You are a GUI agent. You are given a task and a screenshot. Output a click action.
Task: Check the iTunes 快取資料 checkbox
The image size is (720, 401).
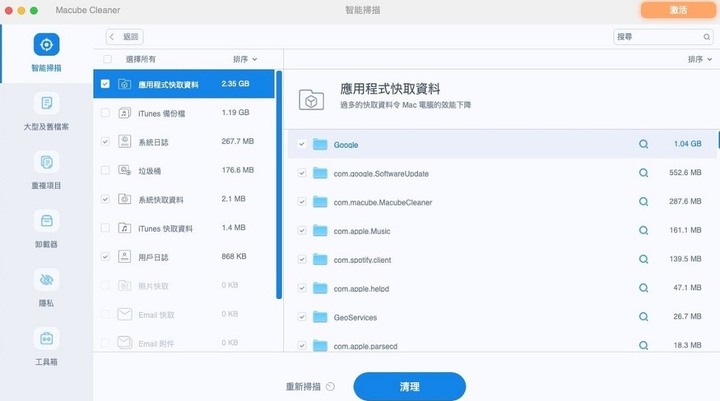(x=105, y=228)
